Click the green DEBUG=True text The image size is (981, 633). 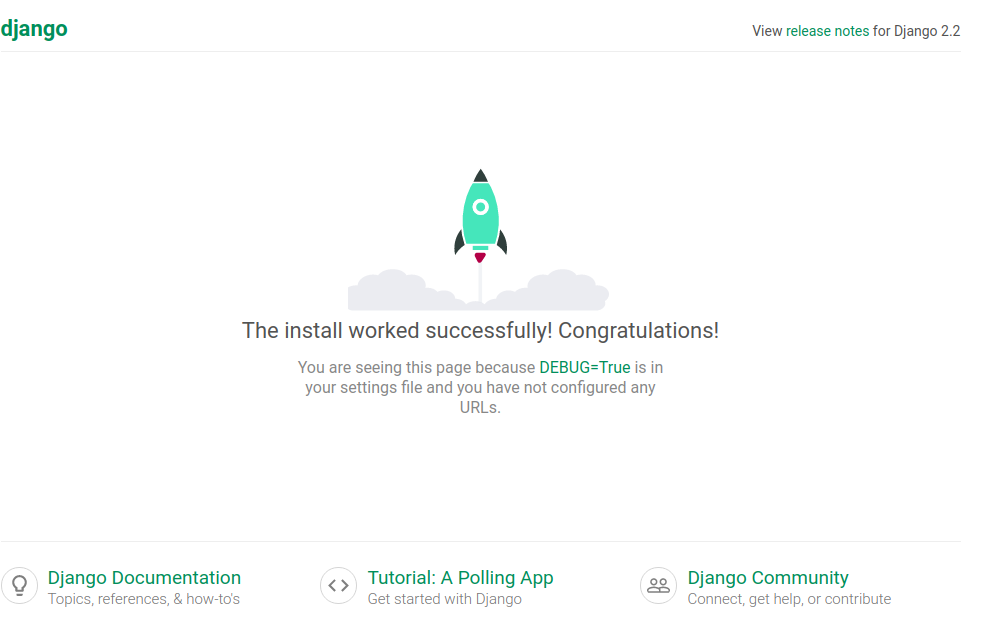tap(585, 368)
